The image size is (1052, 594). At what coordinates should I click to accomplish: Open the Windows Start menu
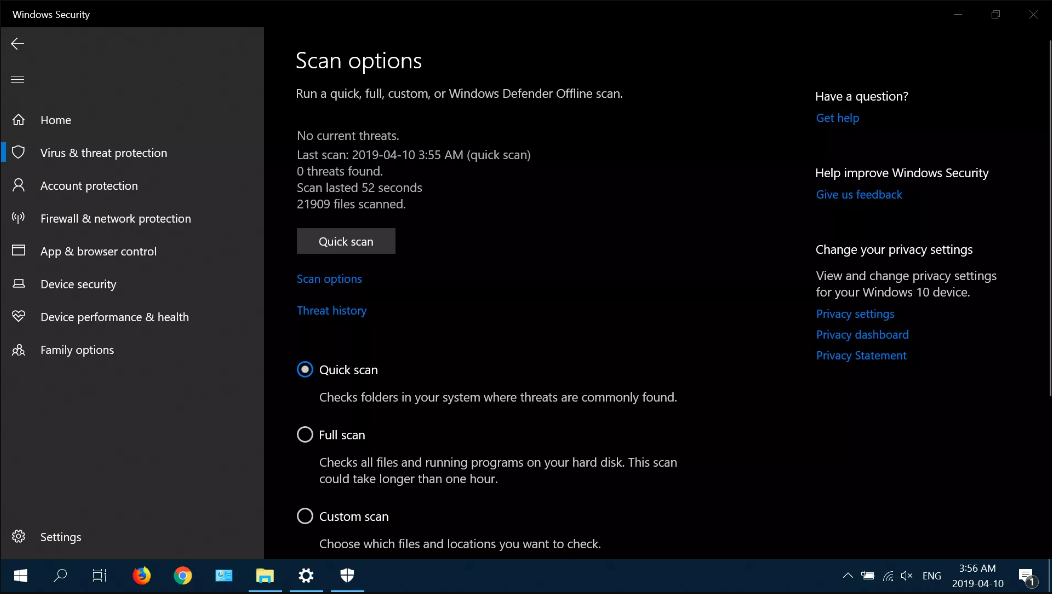coord(20,576)
